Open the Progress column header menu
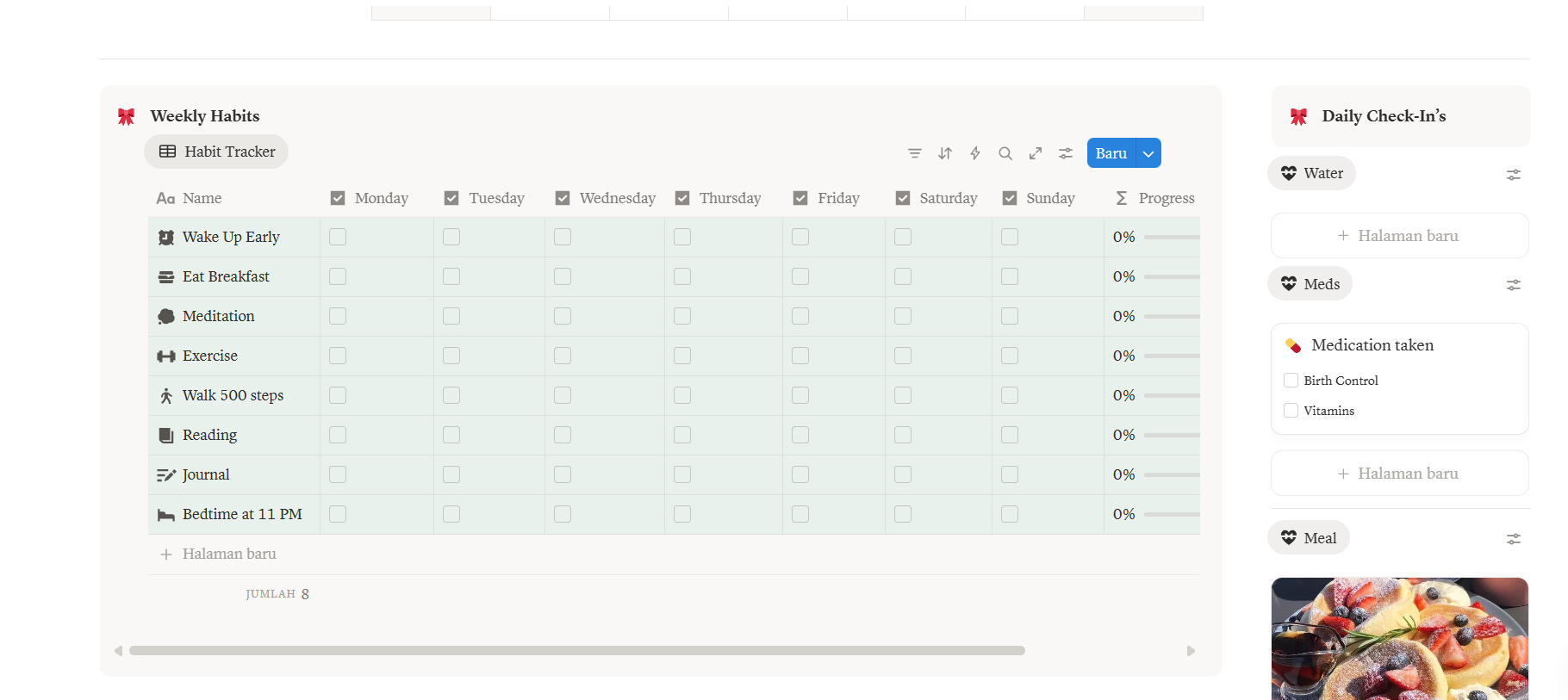Viewport: 1568px width, 700px height. (x=1155, y=198)
